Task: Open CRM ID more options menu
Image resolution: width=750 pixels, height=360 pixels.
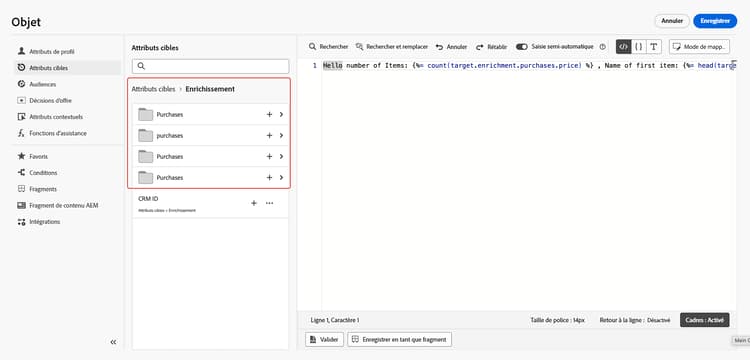Action: click(269, 203)
